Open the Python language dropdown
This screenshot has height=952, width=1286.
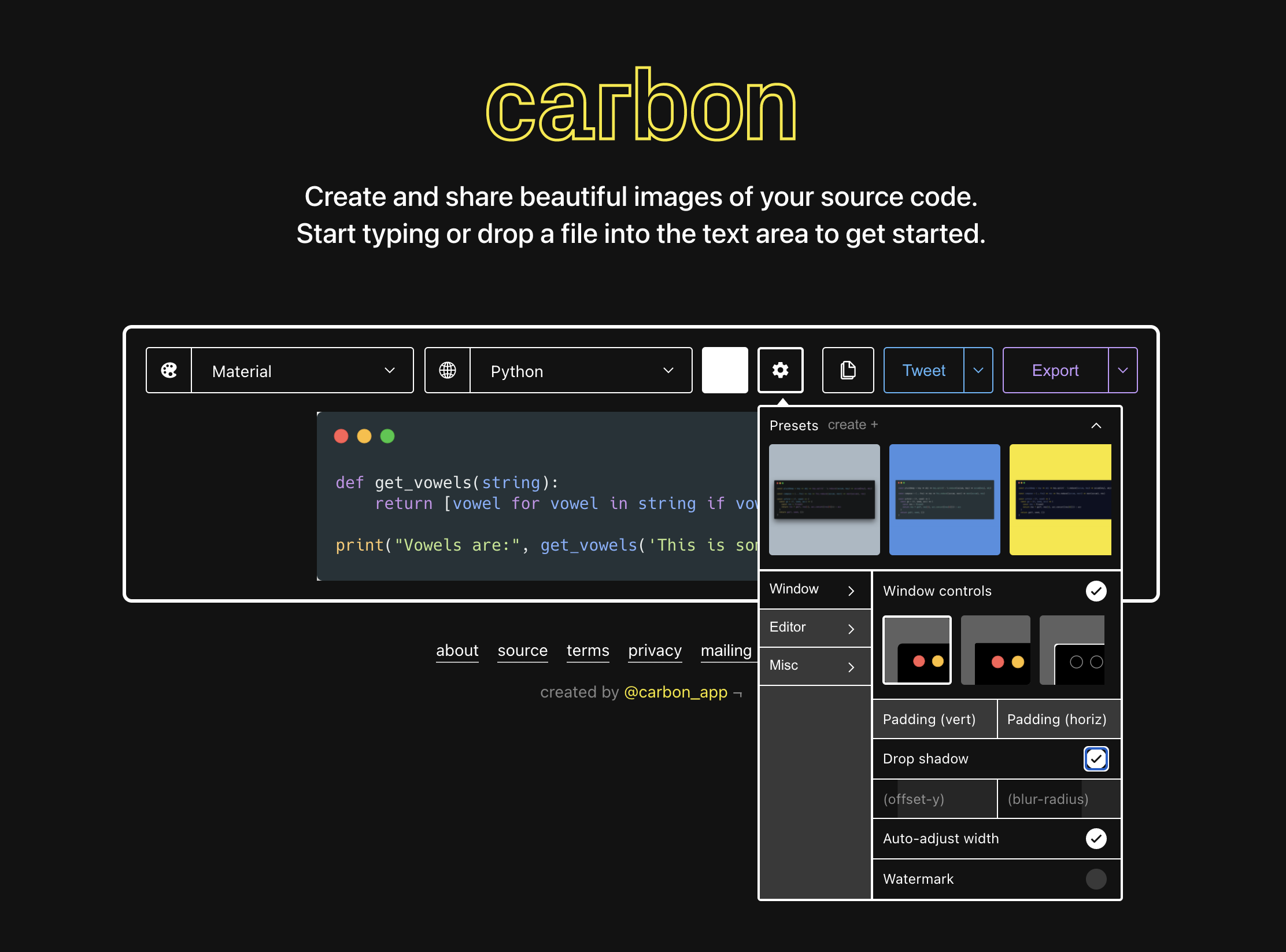[x=581, y=370]
